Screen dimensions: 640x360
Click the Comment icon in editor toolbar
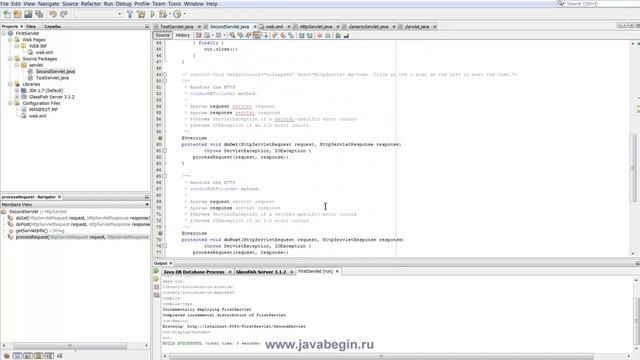click(x=338, y=36)
